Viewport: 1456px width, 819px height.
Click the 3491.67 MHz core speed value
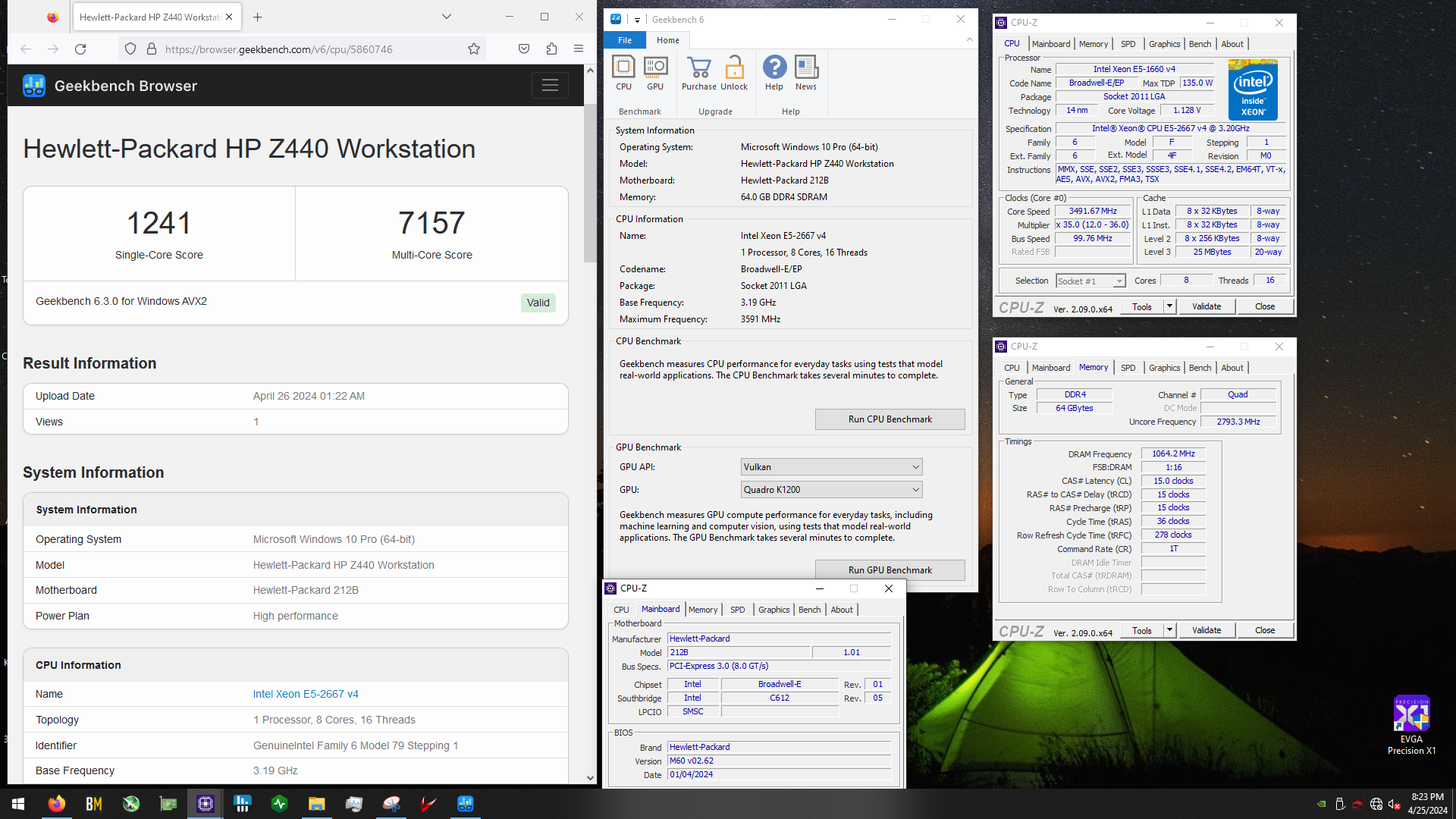pos(1092,212)
